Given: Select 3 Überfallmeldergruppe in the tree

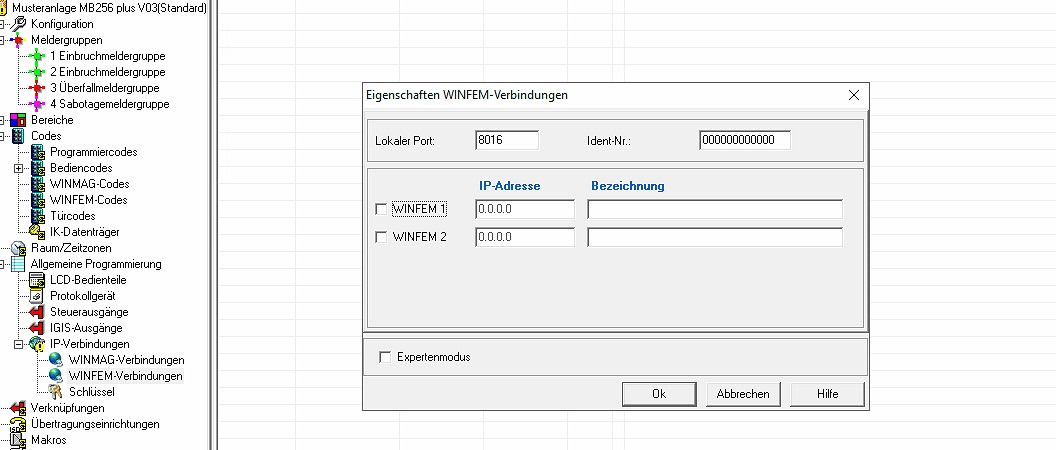Looking at the screenshot, I should pyautogui.click(x=104, y=88).
